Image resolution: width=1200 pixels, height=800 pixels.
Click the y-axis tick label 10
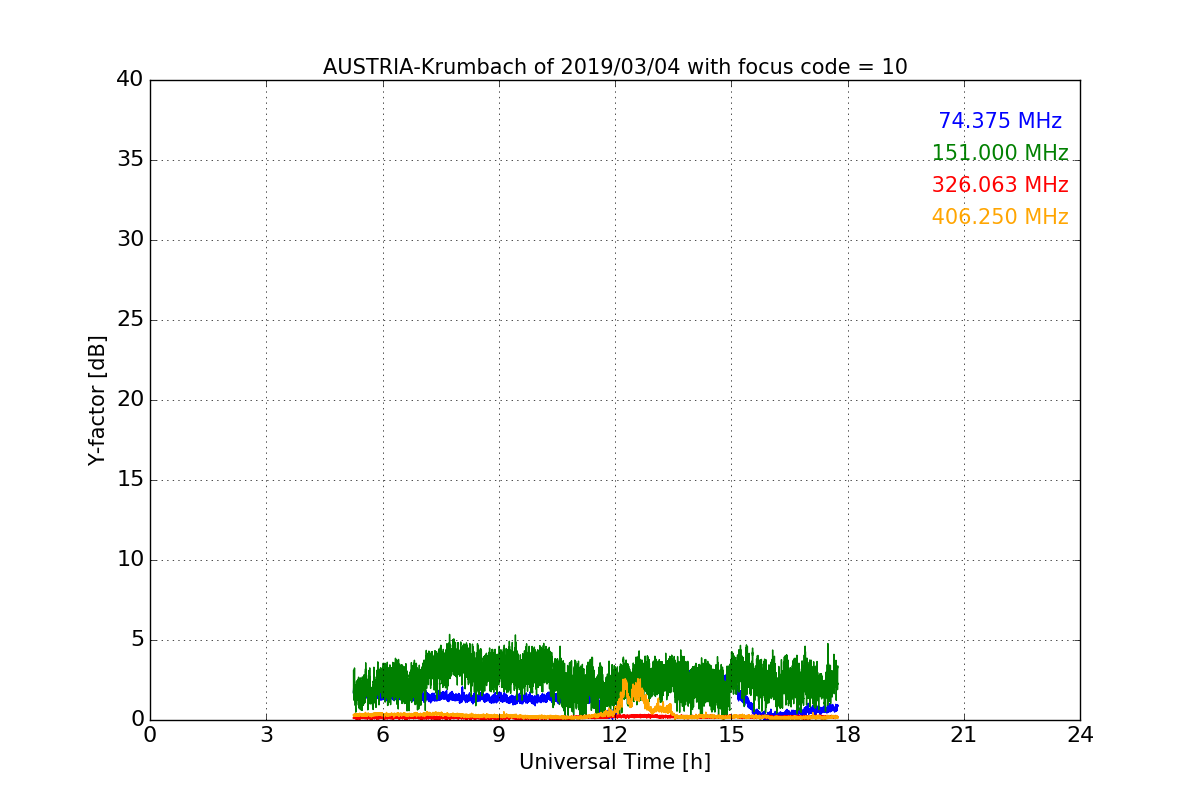coord(130,559)
